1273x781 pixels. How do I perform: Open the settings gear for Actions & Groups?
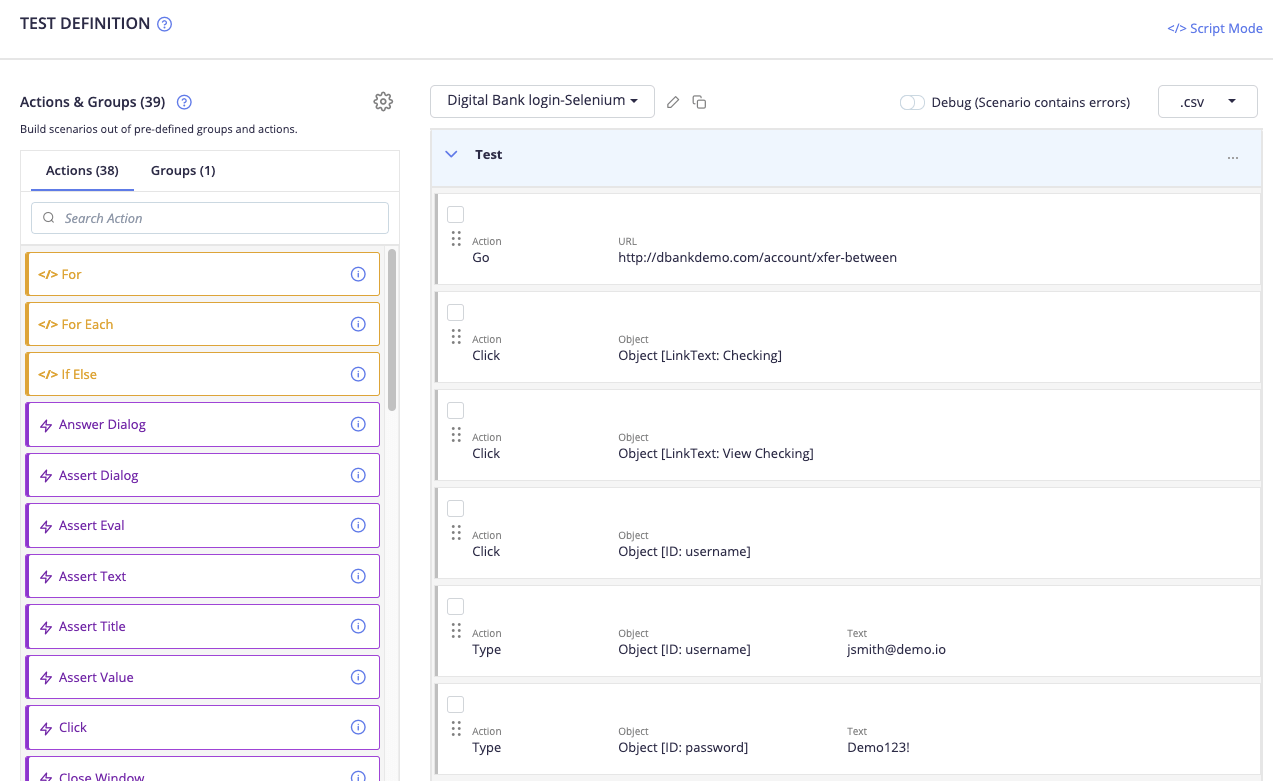pos(383,101)
